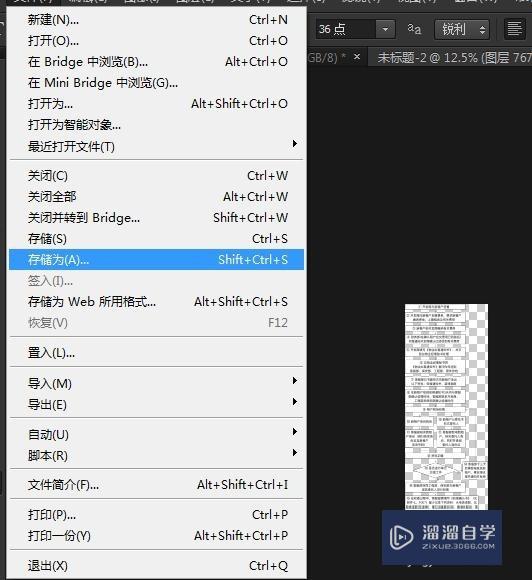Open 在 Bridge 中浏览(B)... entry
Image resolution: width=532 pixels, height=580 pixels.
(156, 62)
